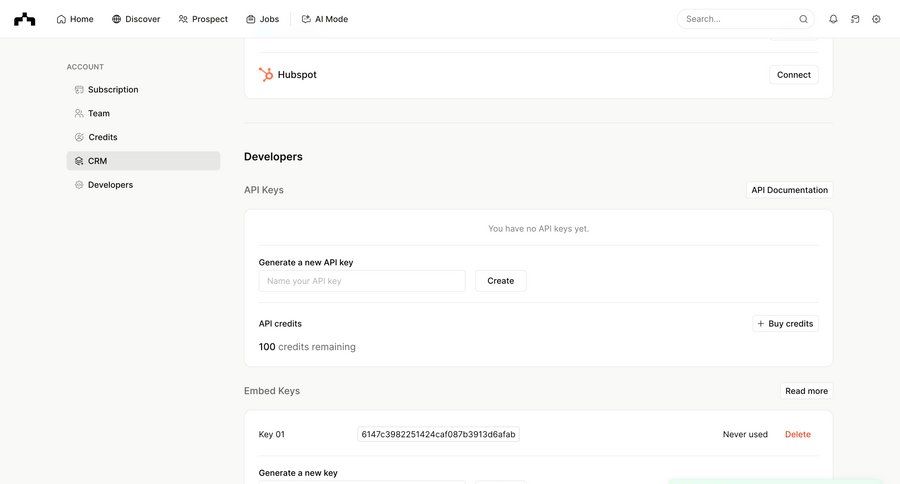Click the Buy credits button
Screen dimensions: 900x484
[x=785, y=324]
